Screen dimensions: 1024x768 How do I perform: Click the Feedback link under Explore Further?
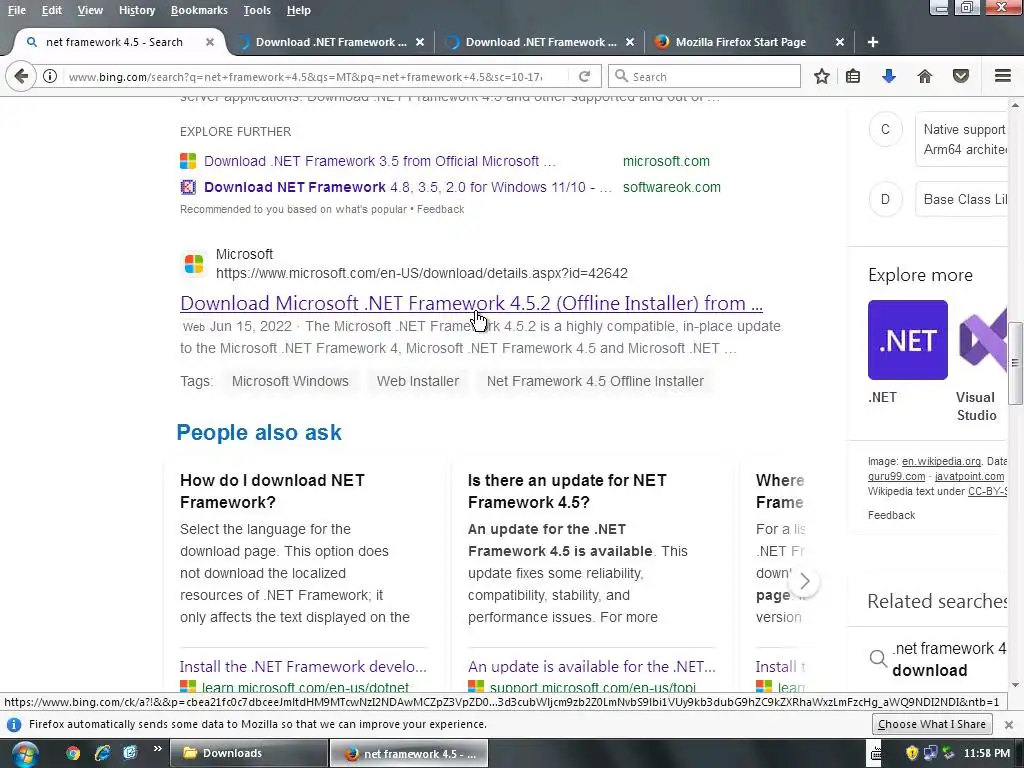(x=440, y=209)
